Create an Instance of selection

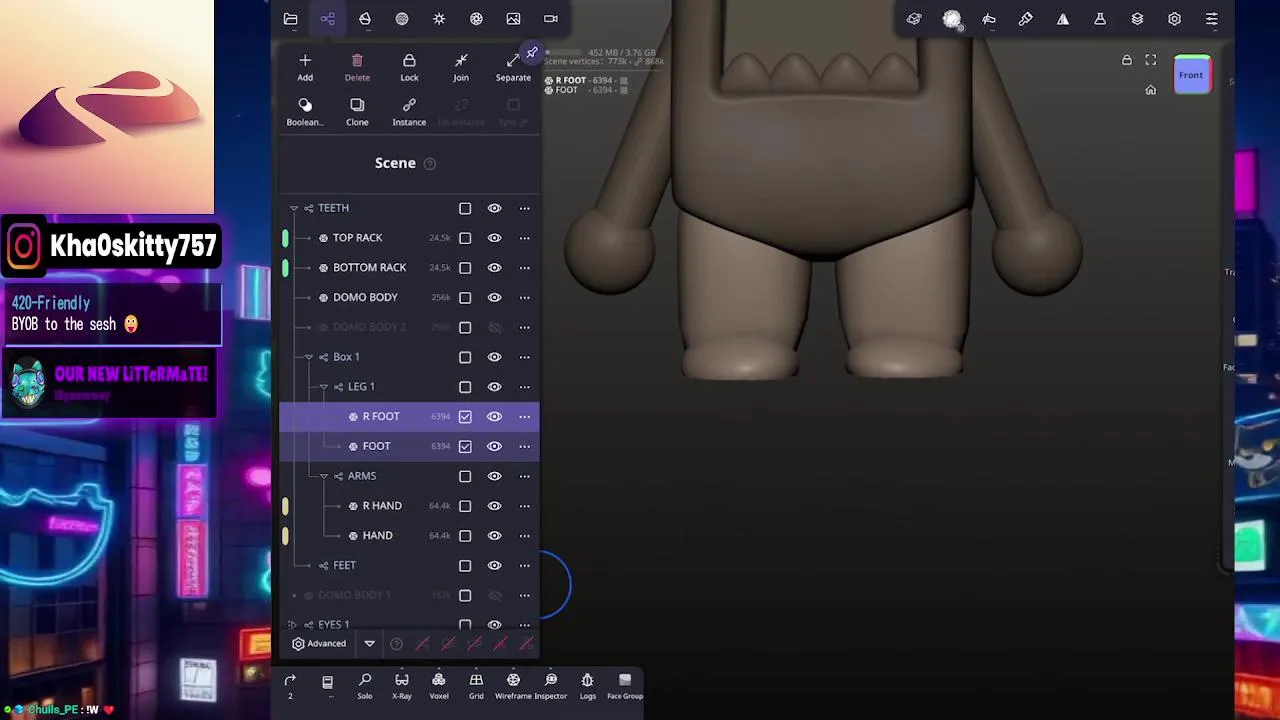coord(409,112)
